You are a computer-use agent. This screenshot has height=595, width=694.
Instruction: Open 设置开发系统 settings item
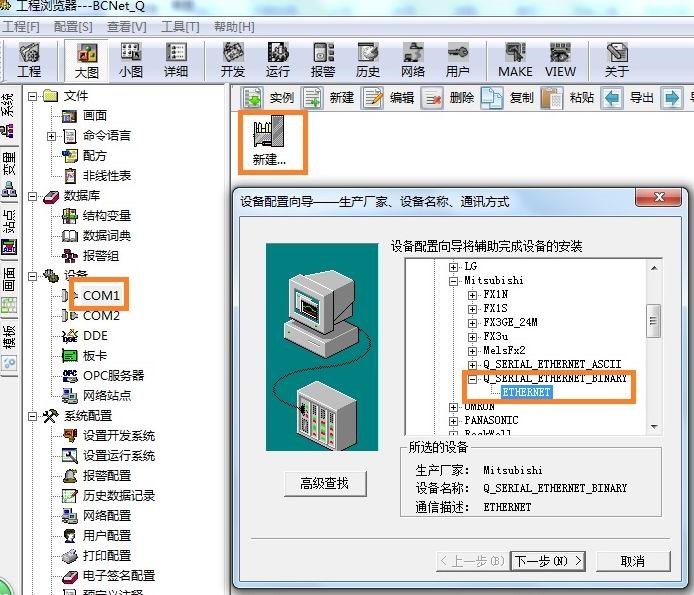tap(119, 436)
